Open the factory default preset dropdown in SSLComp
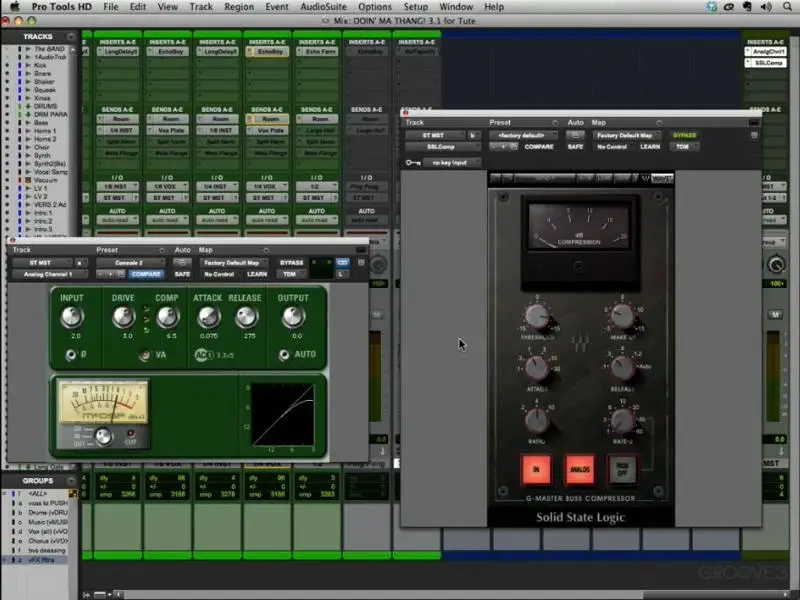Screen dimensions: 800x600 523,135
